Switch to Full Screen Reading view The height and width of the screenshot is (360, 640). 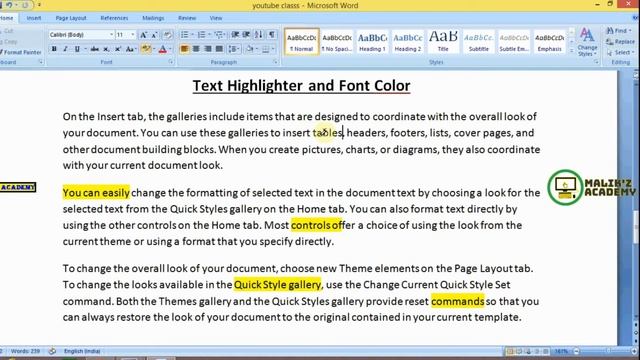519,351
